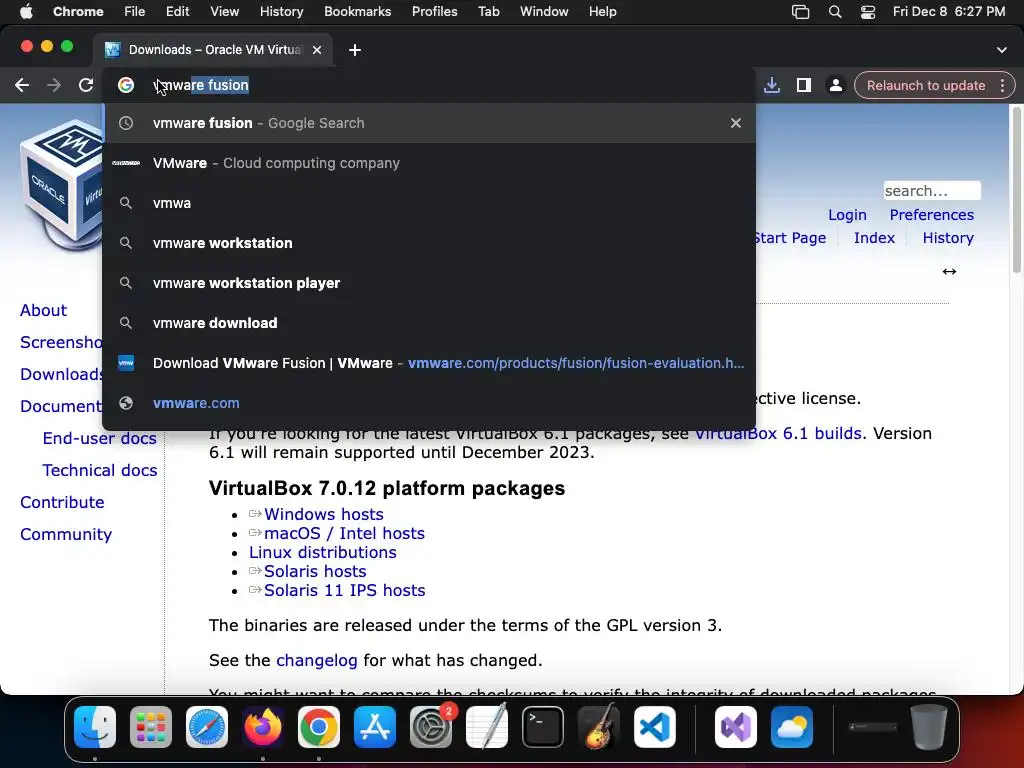
Task: Open the Apple menu
Action: [26, 11]
